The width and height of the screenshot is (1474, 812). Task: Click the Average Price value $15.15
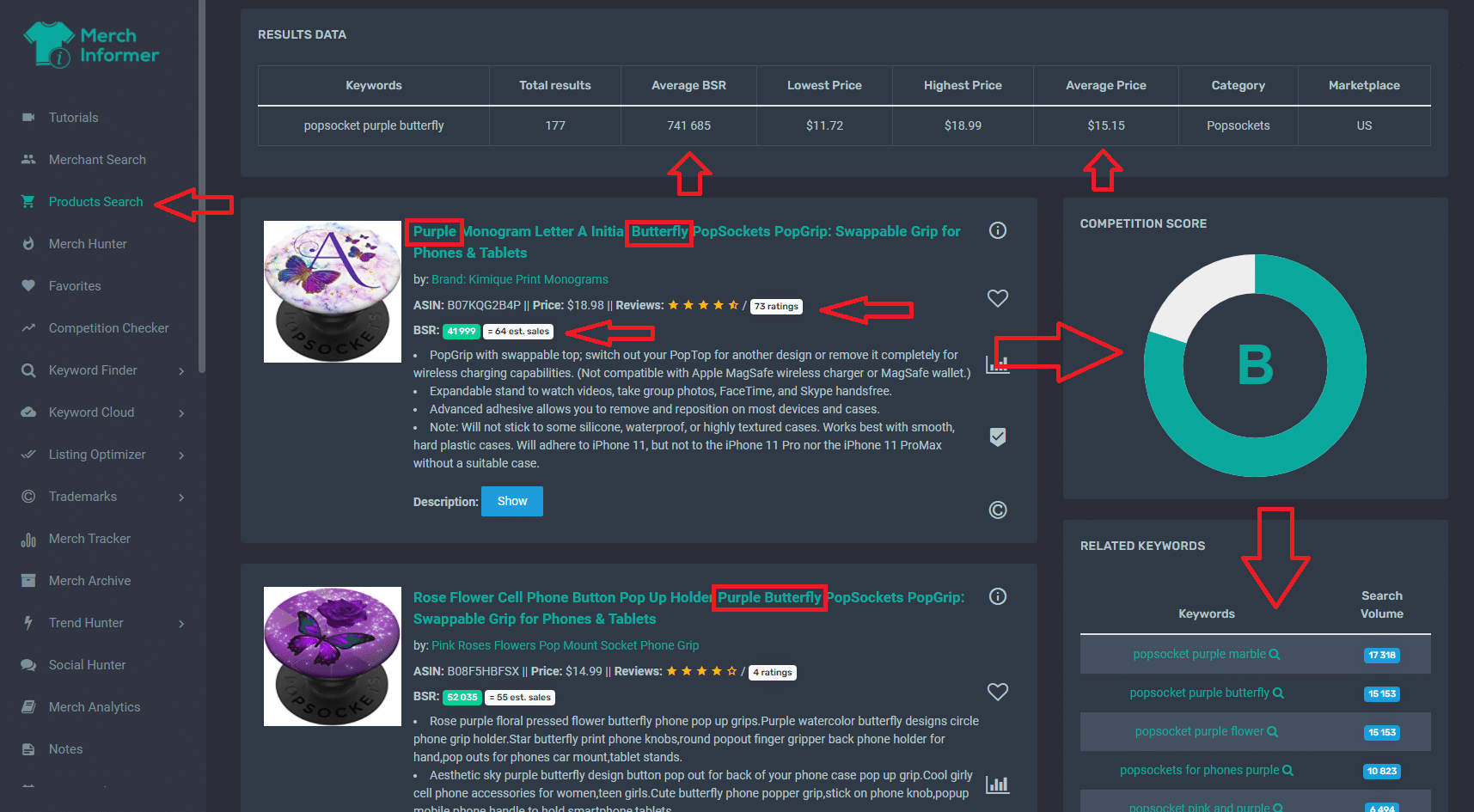(1106, 125)
